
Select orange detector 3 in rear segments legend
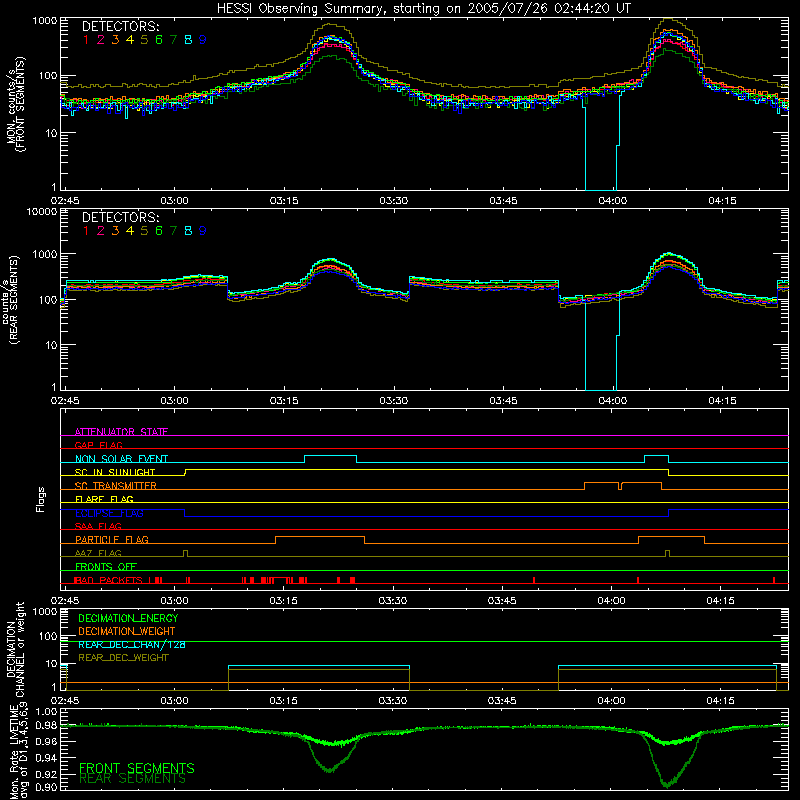[x=115, y=231]
